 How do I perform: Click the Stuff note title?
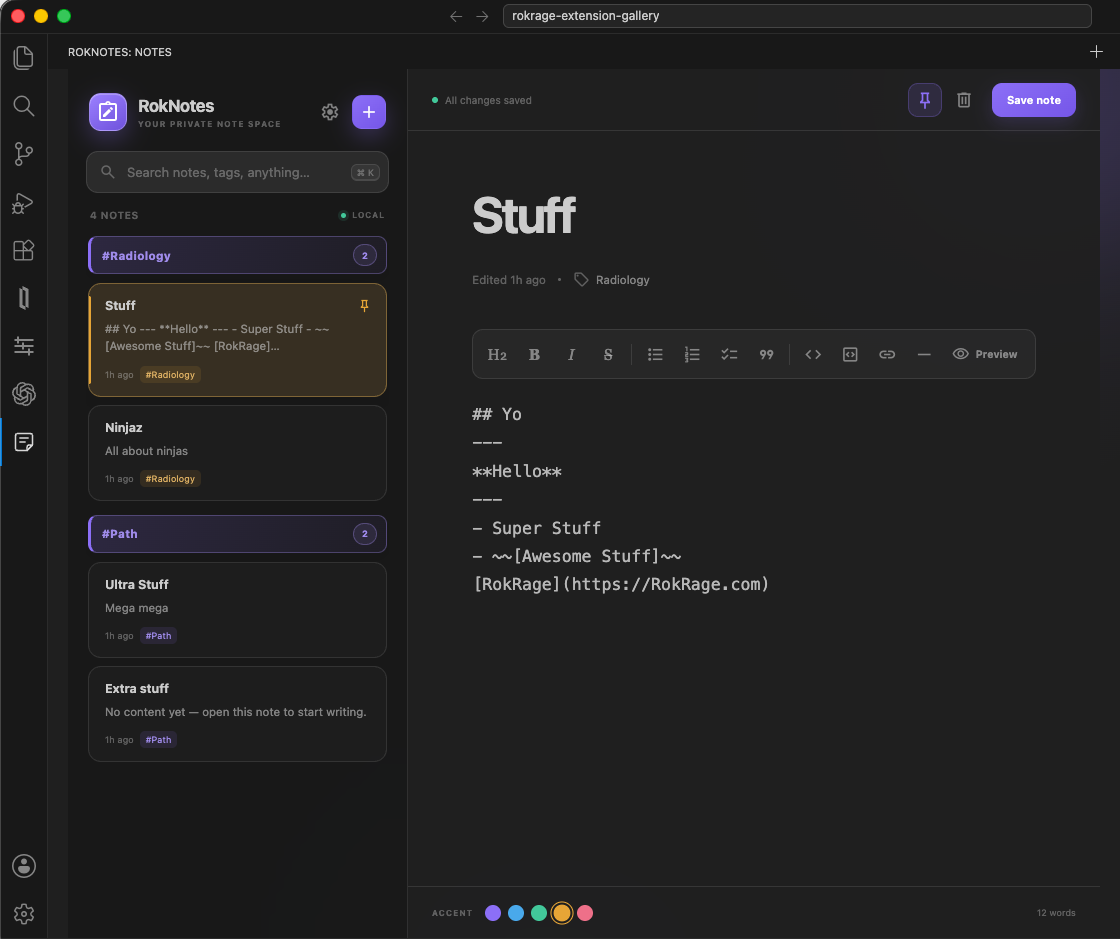coord(524,216)
